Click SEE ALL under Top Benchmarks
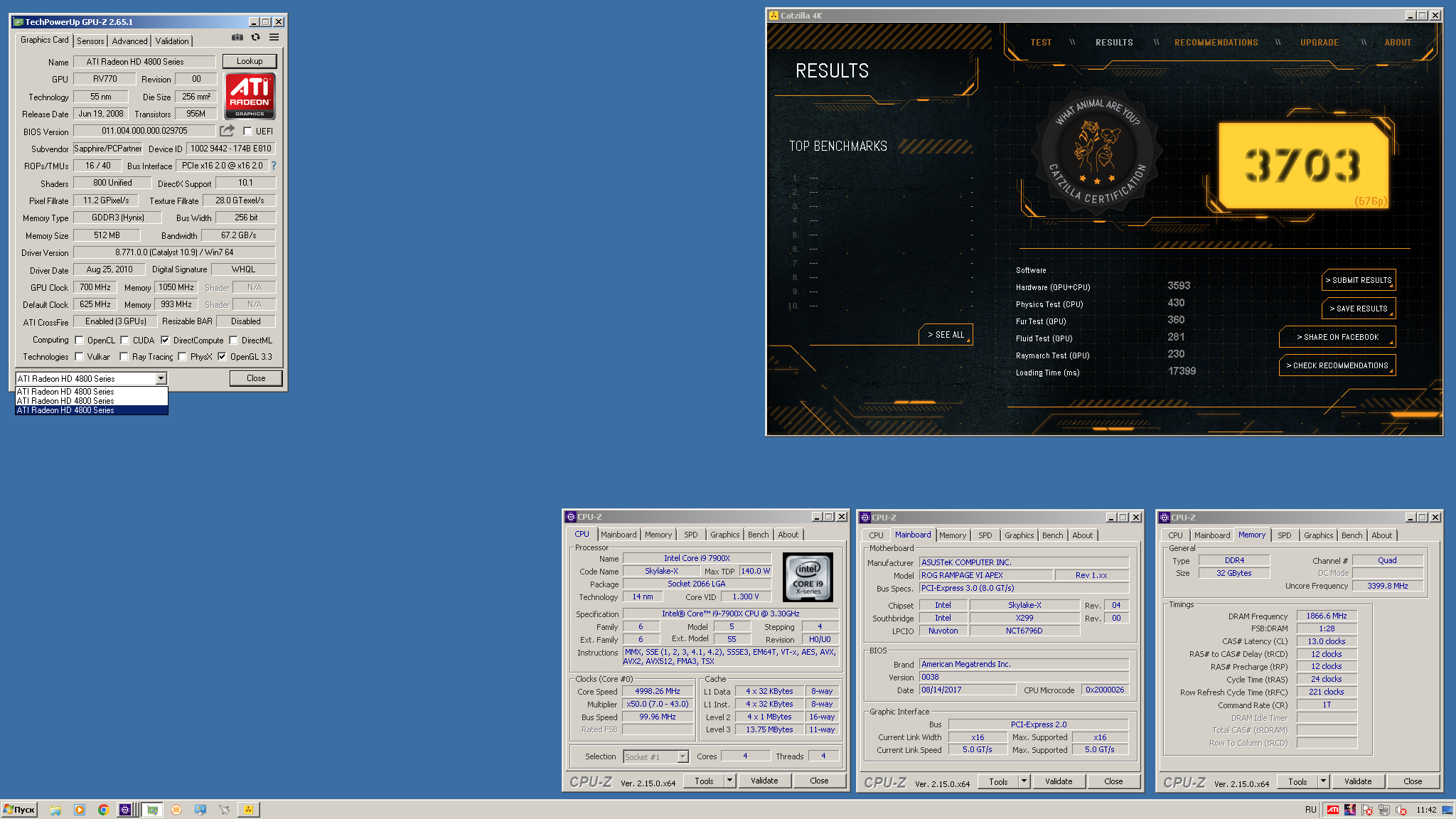The height and width of the screenshot is (819, 1456). 946,335
